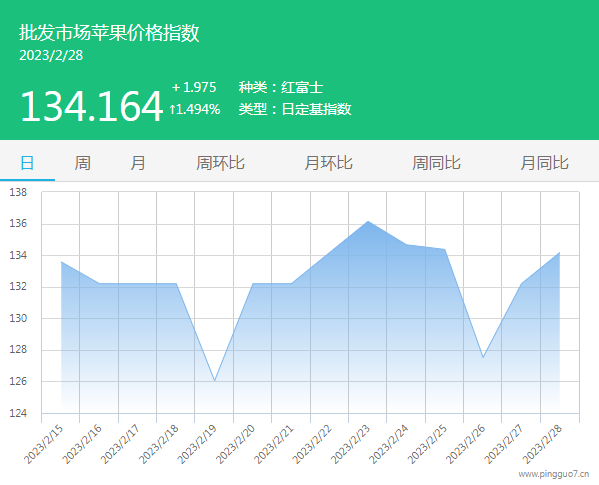
Task: Click the 2023/2/22 x-axis date label
Action: click(312, 444)
